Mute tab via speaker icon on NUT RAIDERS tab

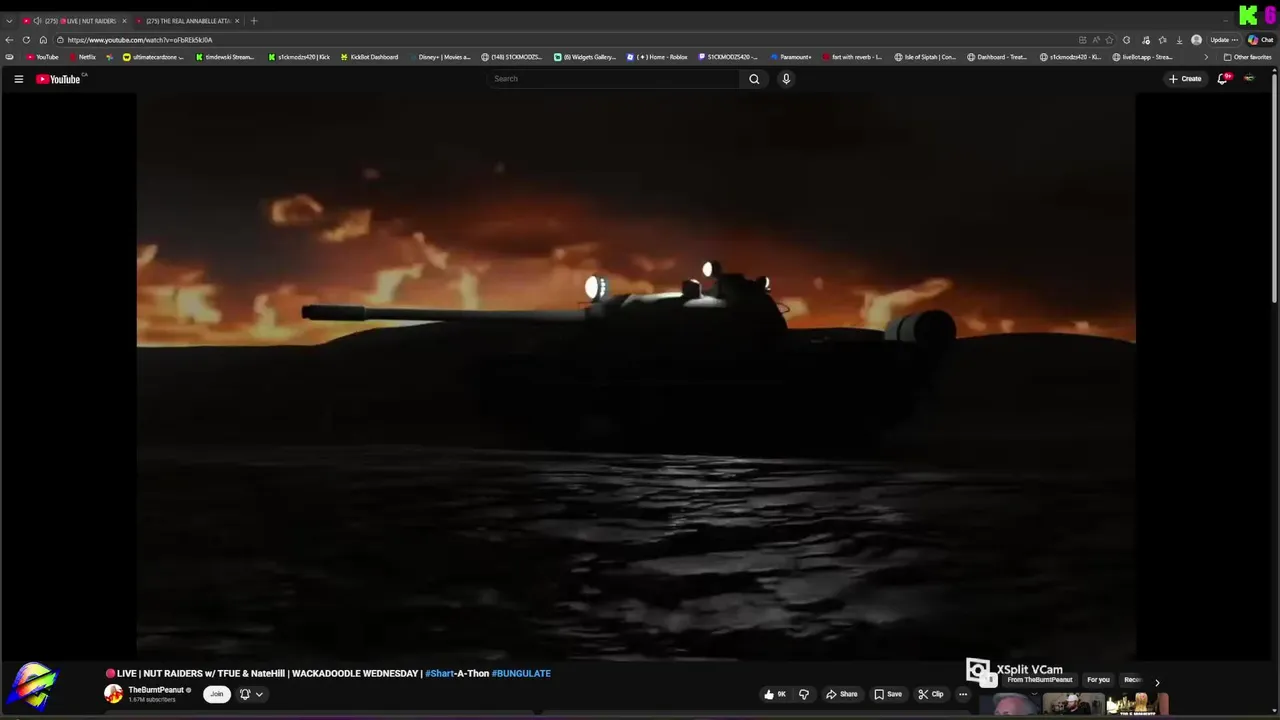tap(37, 21)
